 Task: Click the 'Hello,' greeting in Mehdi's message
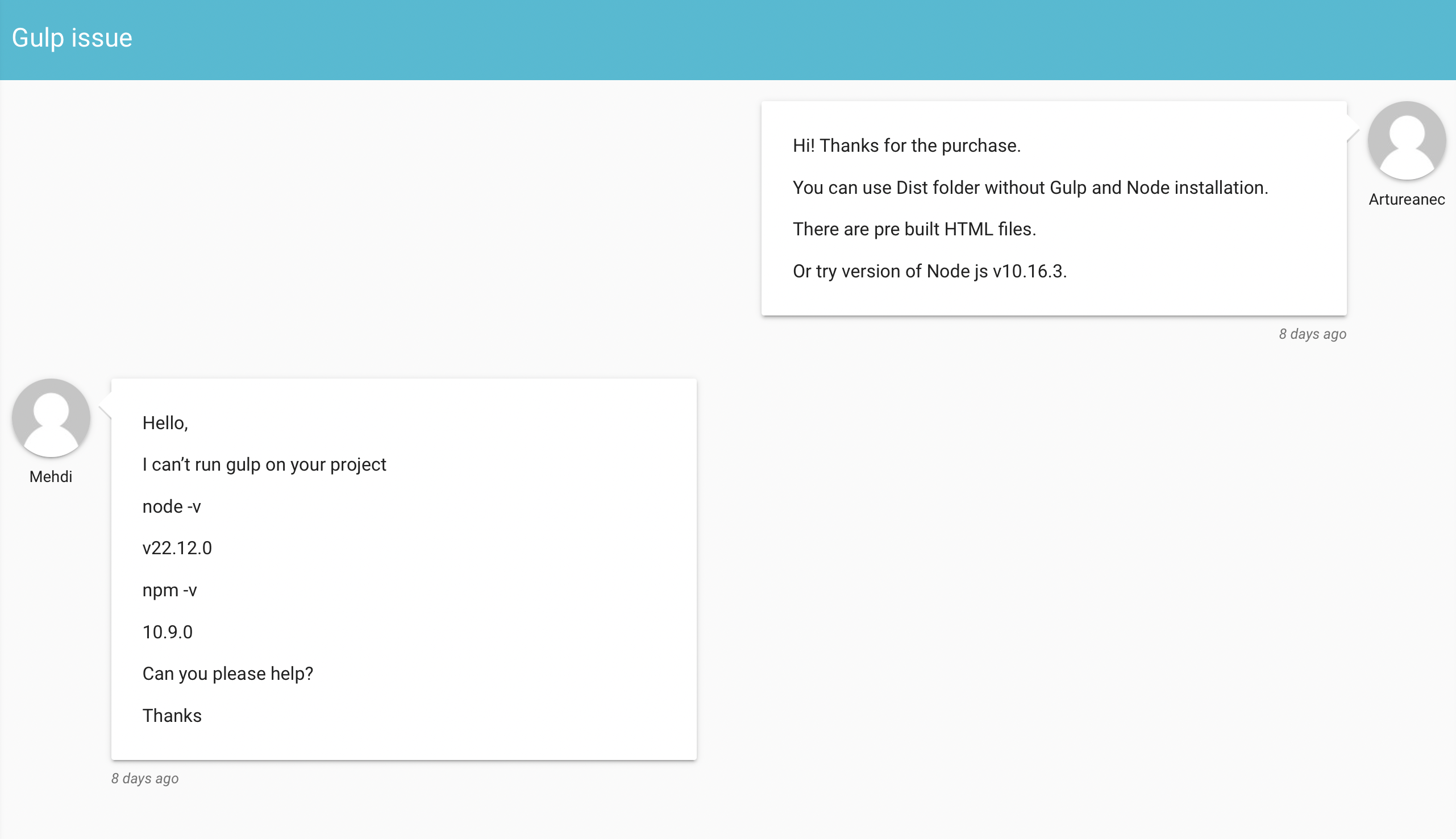(x=165, y=423)
